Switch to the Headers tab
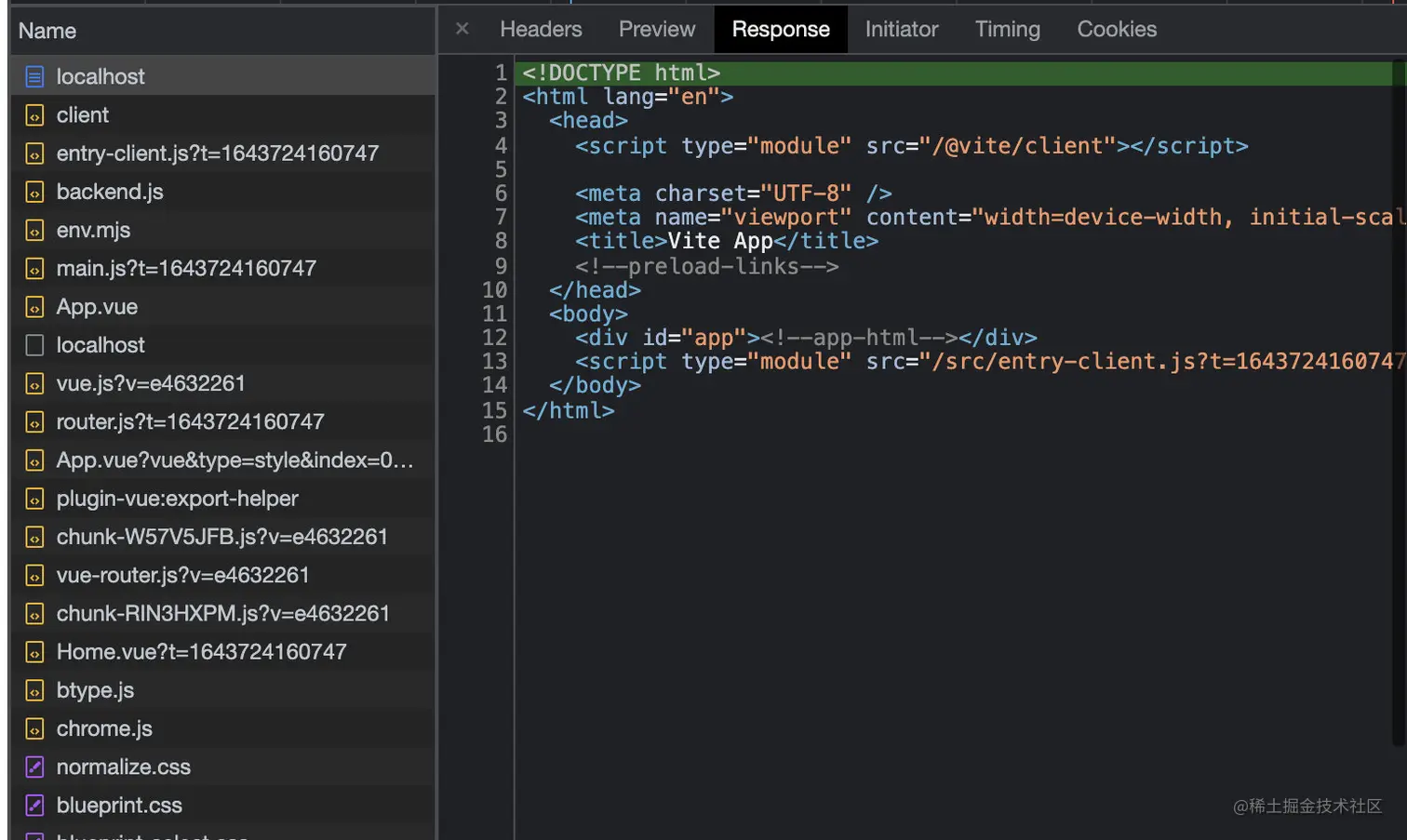 pos(541,29)
